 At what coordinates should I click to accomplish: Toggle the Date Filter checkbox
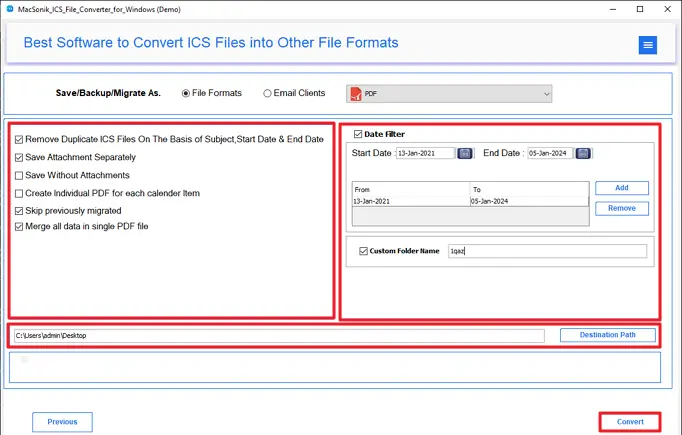[x=359, y=134]
